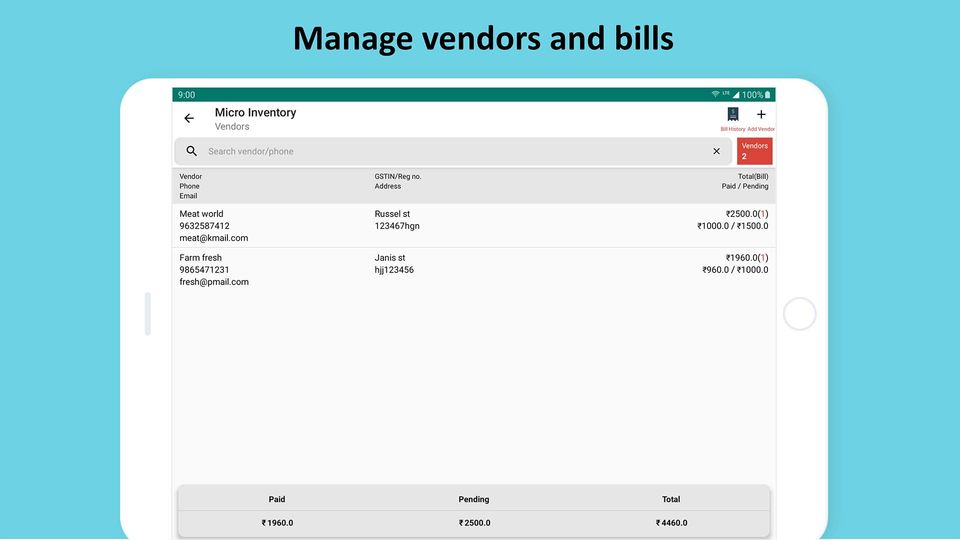This screenshot has width=960, height=540.
Task: Click the battery status icon
Action: coord(767,95)
